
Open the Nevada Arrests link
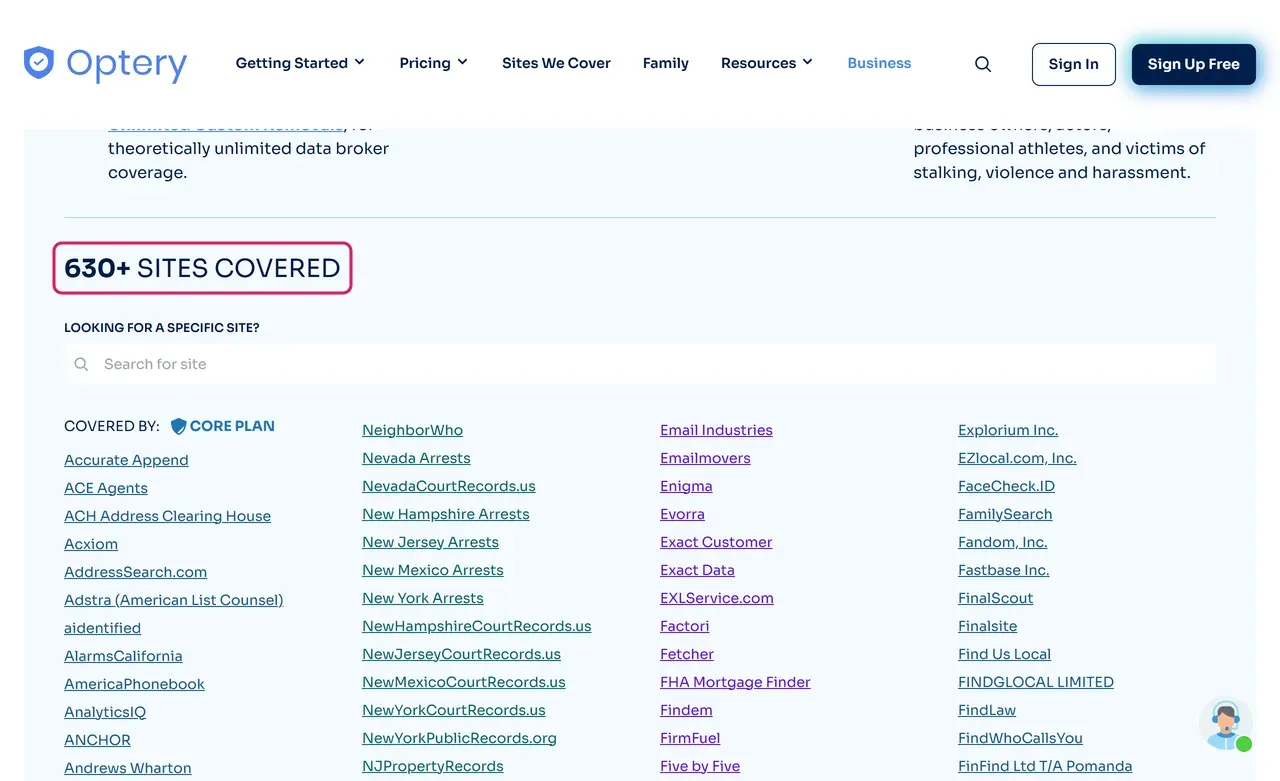coord(416,458)
